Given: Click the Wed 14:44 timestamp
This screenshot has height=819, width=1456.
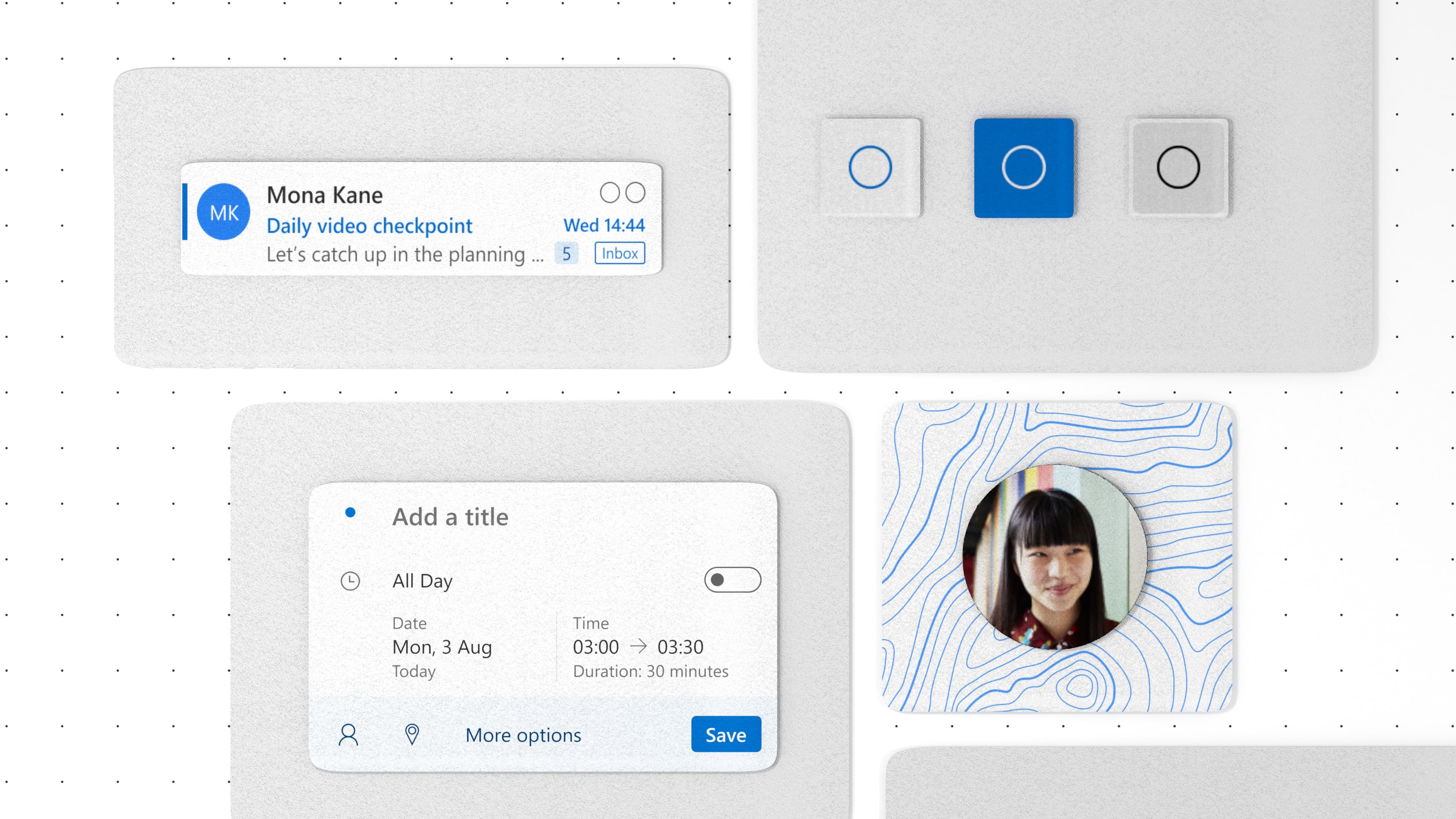Looking at the screenshot, I should [604, 225].
